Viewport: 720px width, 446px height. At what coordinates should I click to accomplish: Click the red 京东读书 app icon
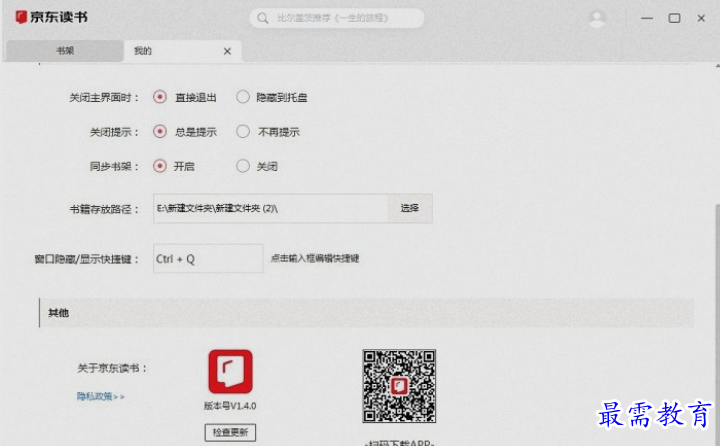tap(231, 372)
